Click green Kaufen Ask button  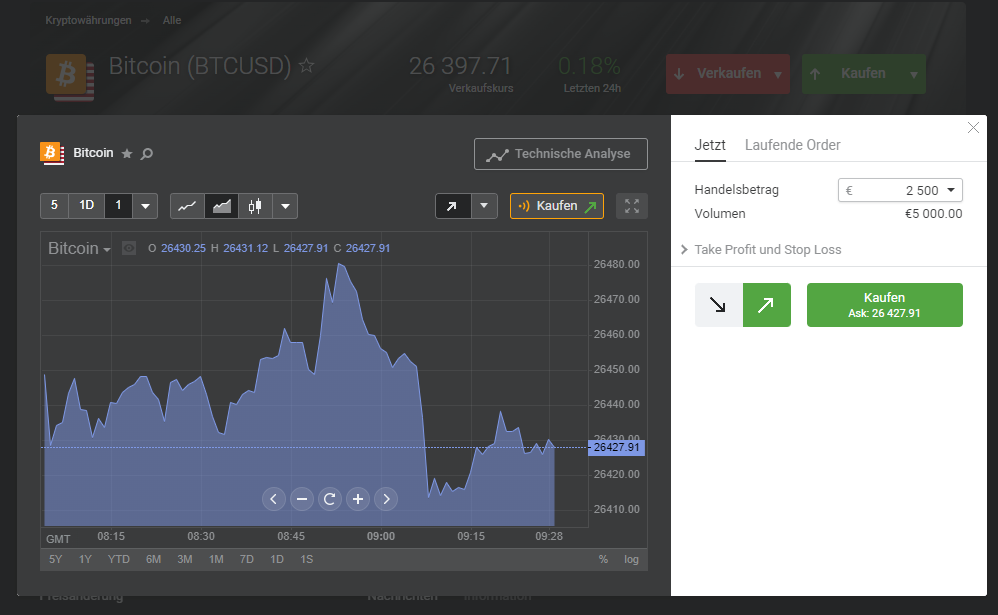point(885,305)
